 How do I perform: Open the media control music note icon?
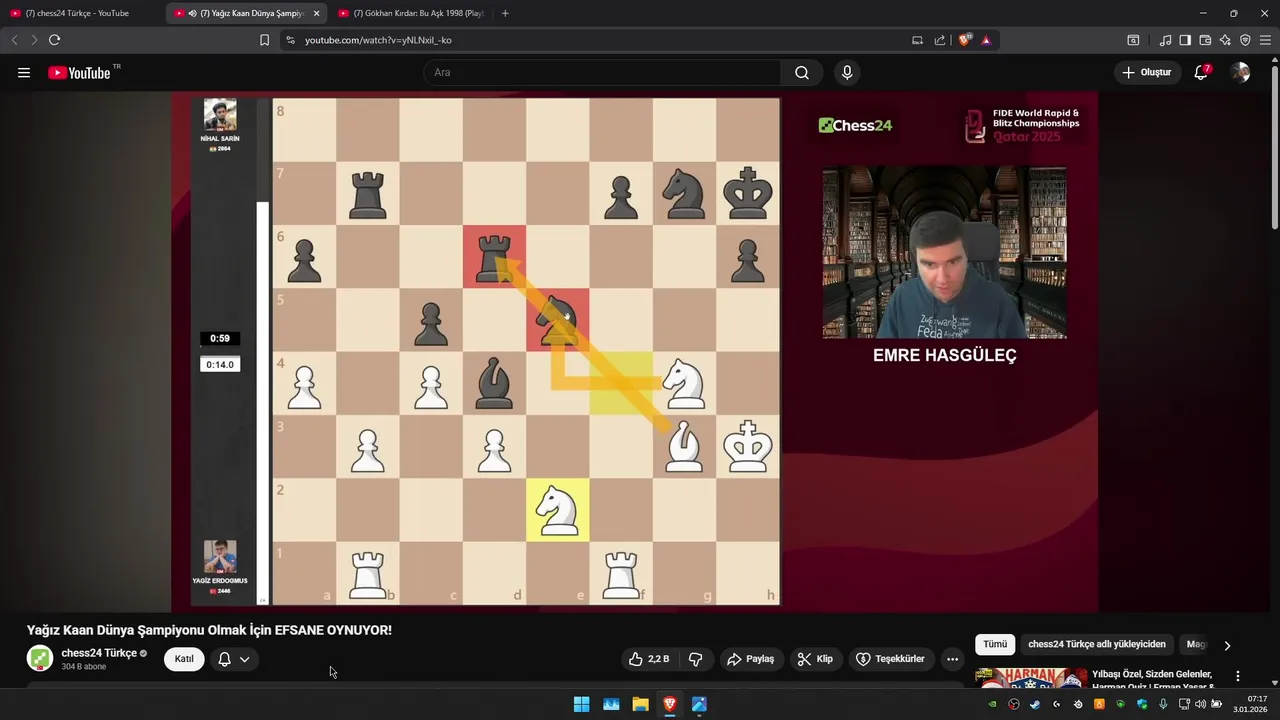click(1165, 40)
